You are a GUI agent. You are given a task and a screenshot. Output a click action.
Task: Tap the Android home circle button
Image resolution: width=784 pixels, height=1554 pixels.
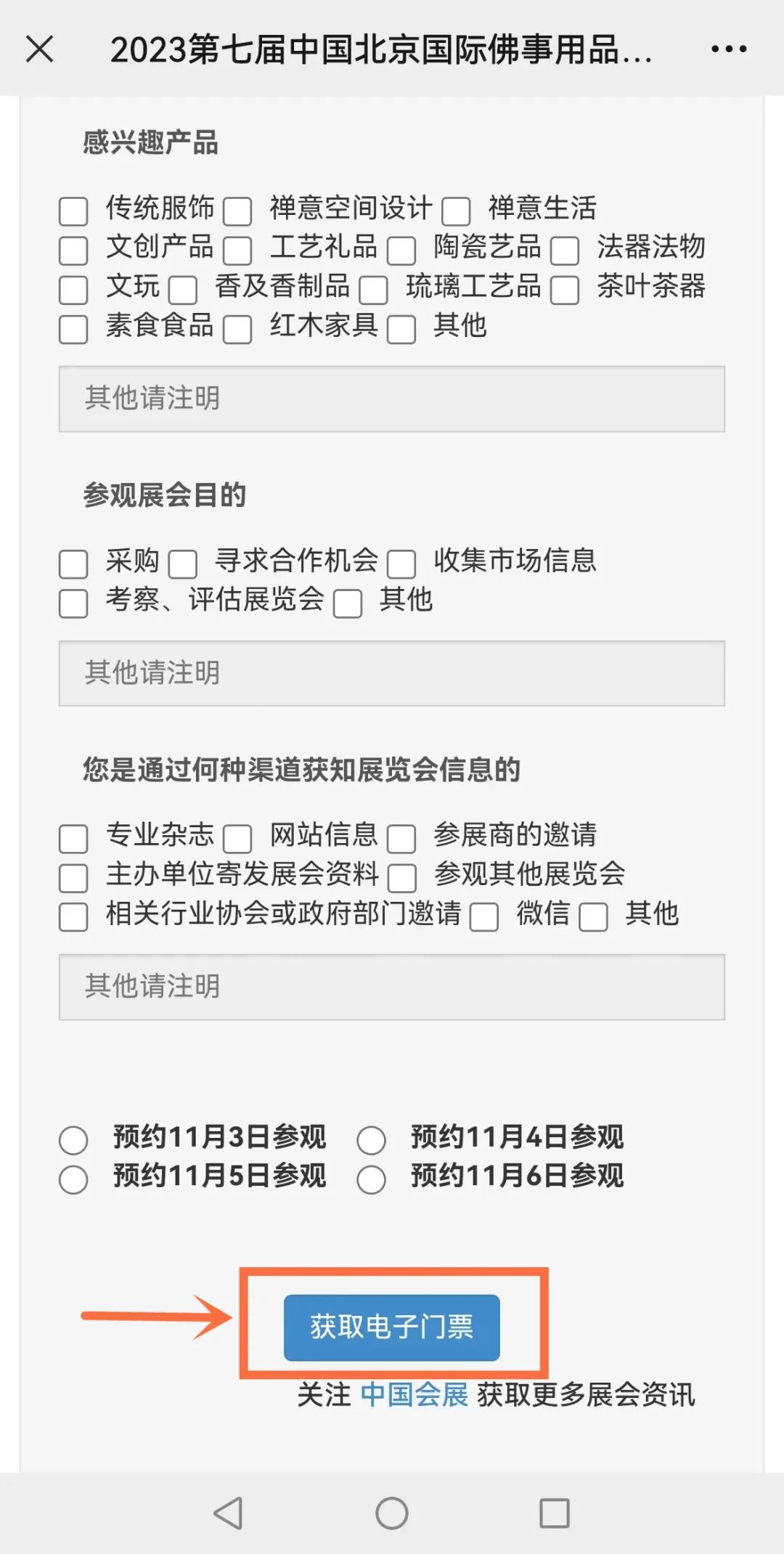click(391, 1513)
